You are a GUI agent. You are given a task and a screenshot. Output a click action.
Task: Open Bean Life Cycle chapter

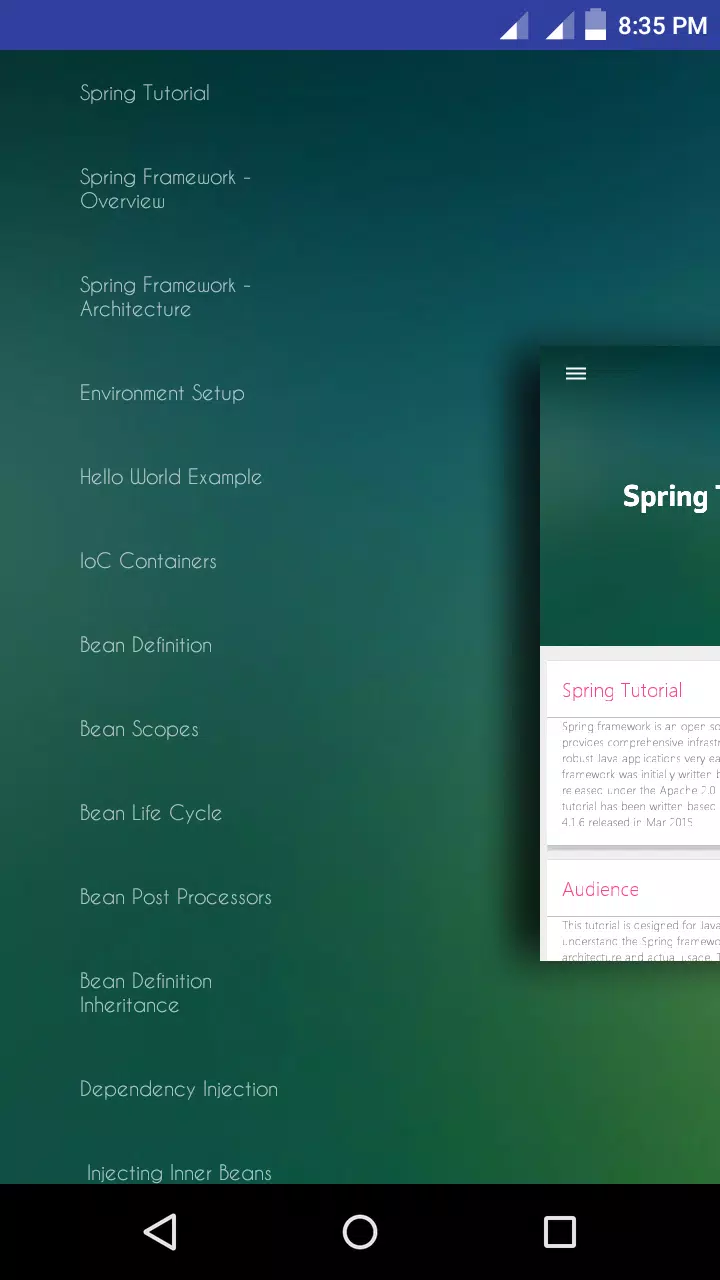(151, 813)
